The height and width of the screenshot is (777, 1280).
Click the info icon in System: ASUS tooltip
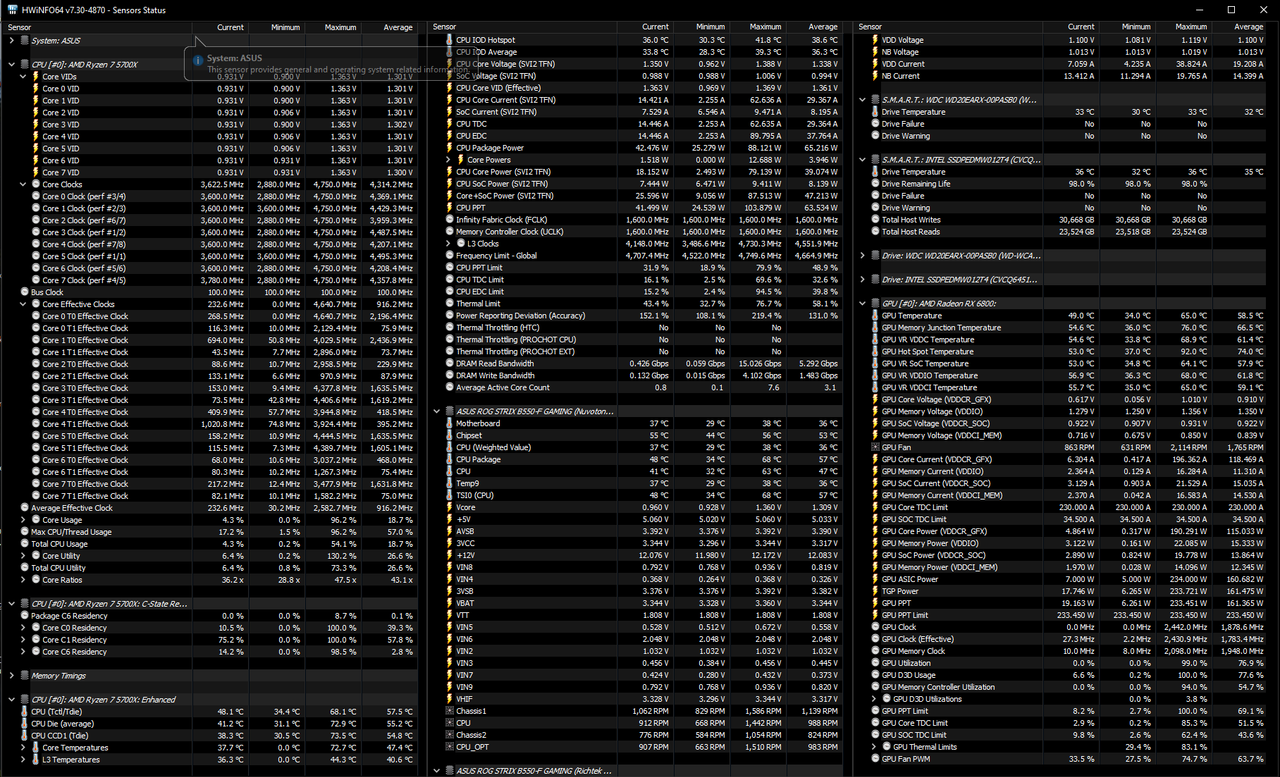[x=196, y=62]
